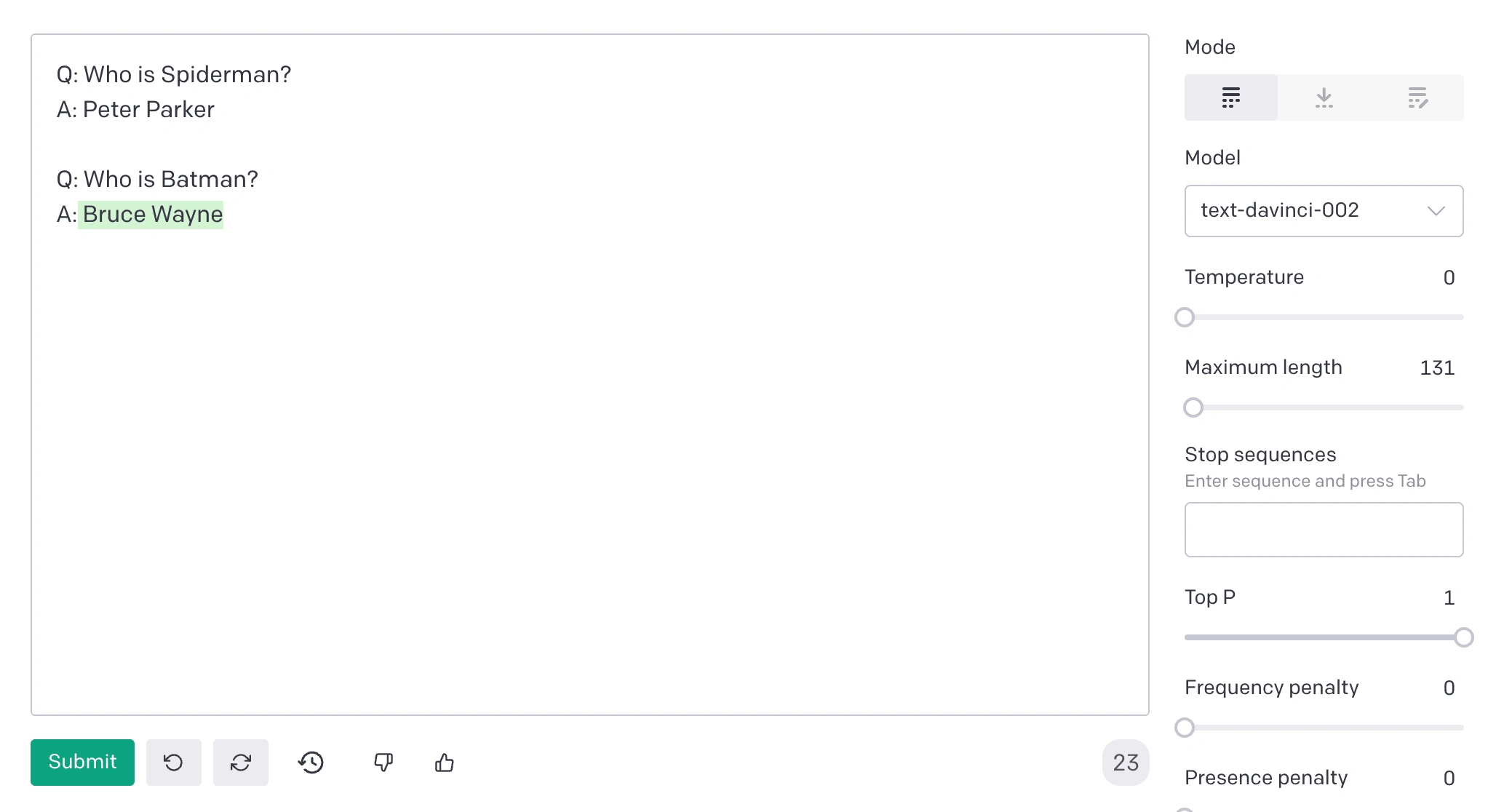Expand the text-davinci-002 model list
The image size is (1496, 812).
(x=1436, y=210)
